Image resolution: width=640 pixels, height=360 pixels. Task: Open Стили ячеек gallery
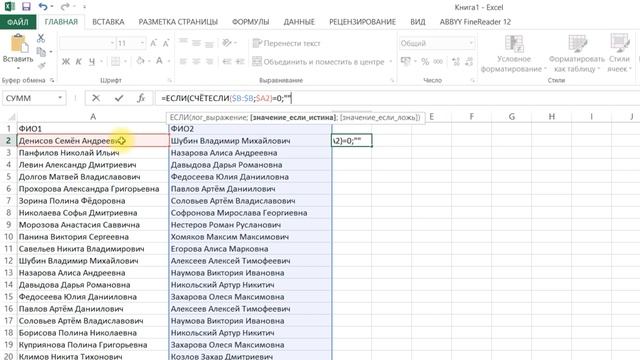pyautogui.click(x=620, y=54)
